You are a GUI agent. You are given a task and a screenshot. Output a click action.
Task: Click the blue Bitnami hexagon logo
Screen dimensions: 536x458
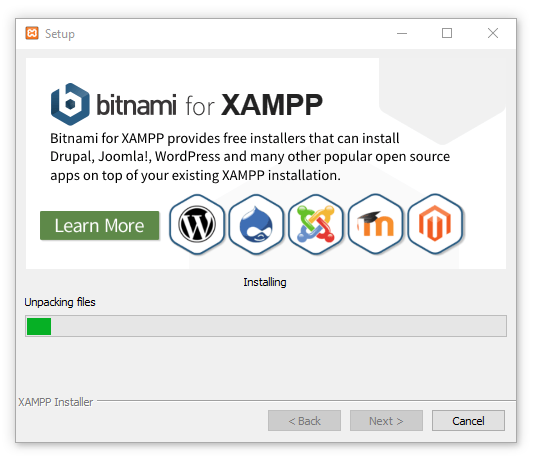click(70, 104)
